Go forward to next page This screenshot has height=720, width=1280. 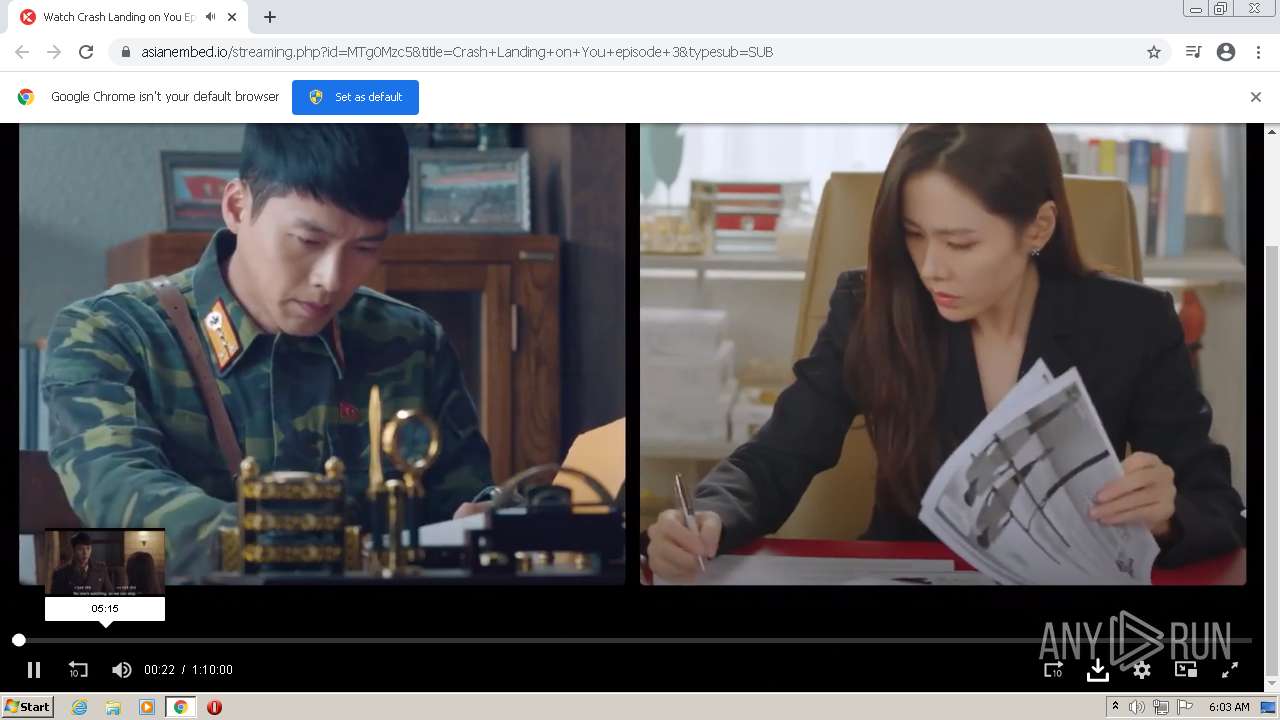click(54, 52)
